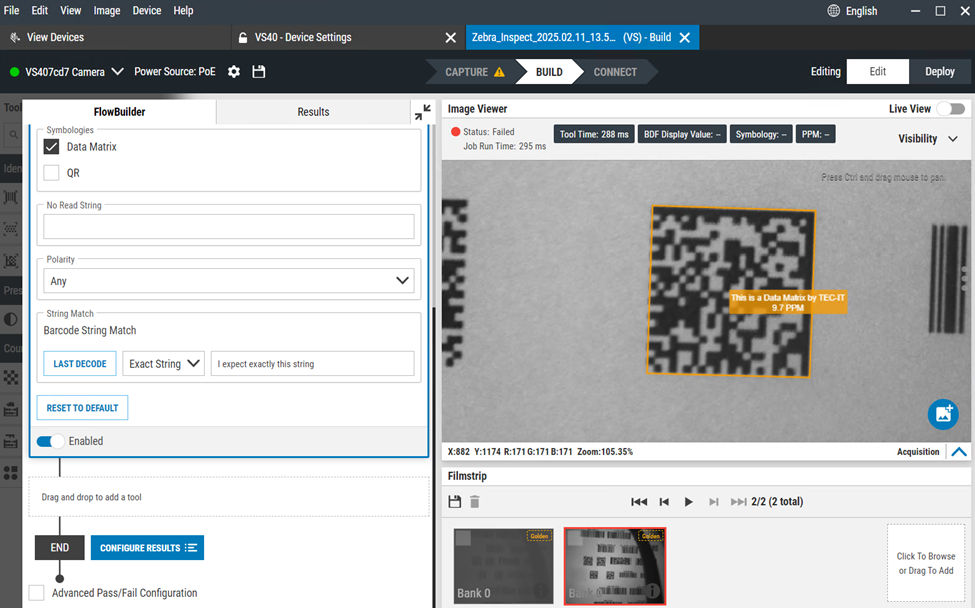
Task: Step to next filmstrip image
Action: tap(713, 502)
